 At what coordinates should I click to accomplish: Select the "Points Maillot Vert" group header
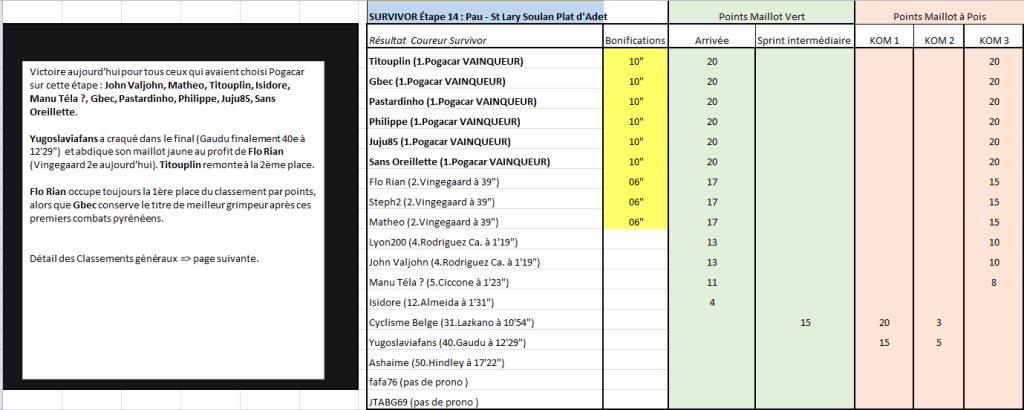click(762, 17)
